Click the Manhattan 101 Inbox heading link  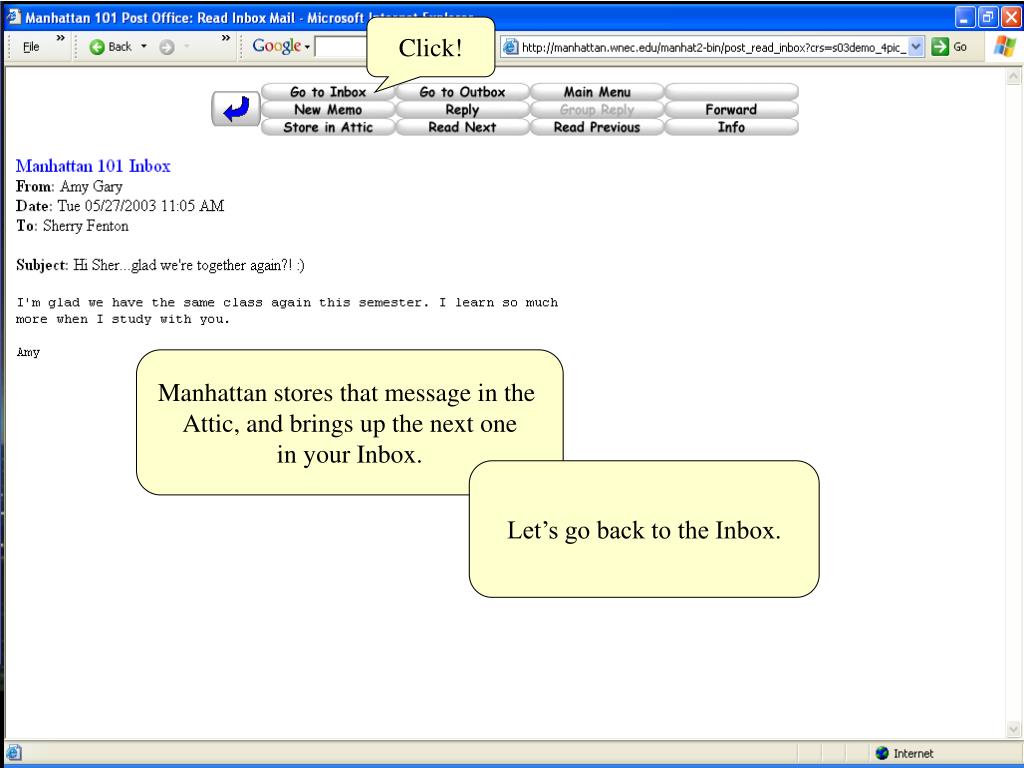[93, 166]
